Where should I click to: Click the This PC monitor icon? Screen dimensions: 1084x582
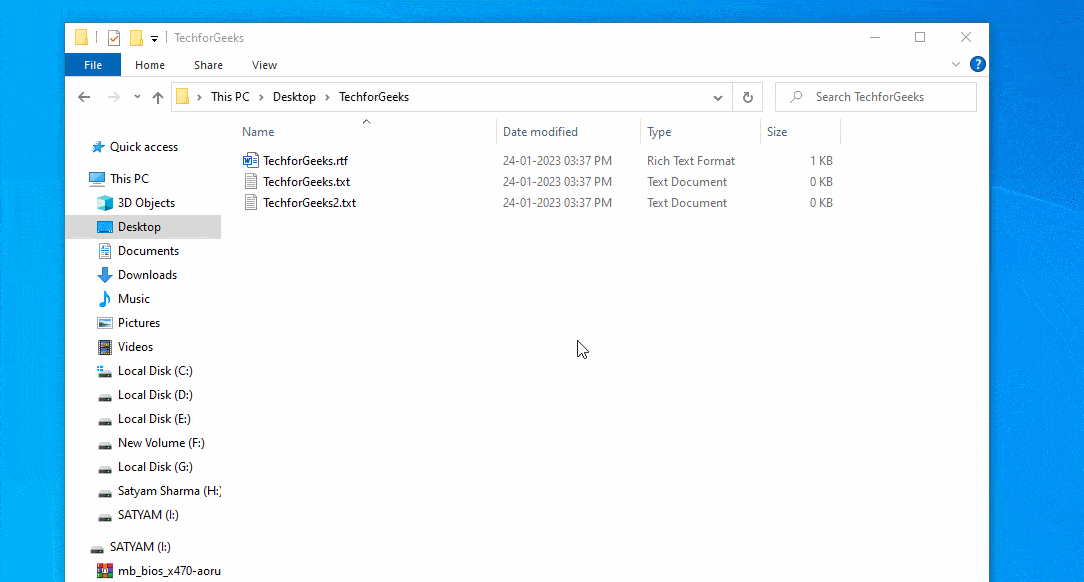pyautogui.click(x=97, y=179)
